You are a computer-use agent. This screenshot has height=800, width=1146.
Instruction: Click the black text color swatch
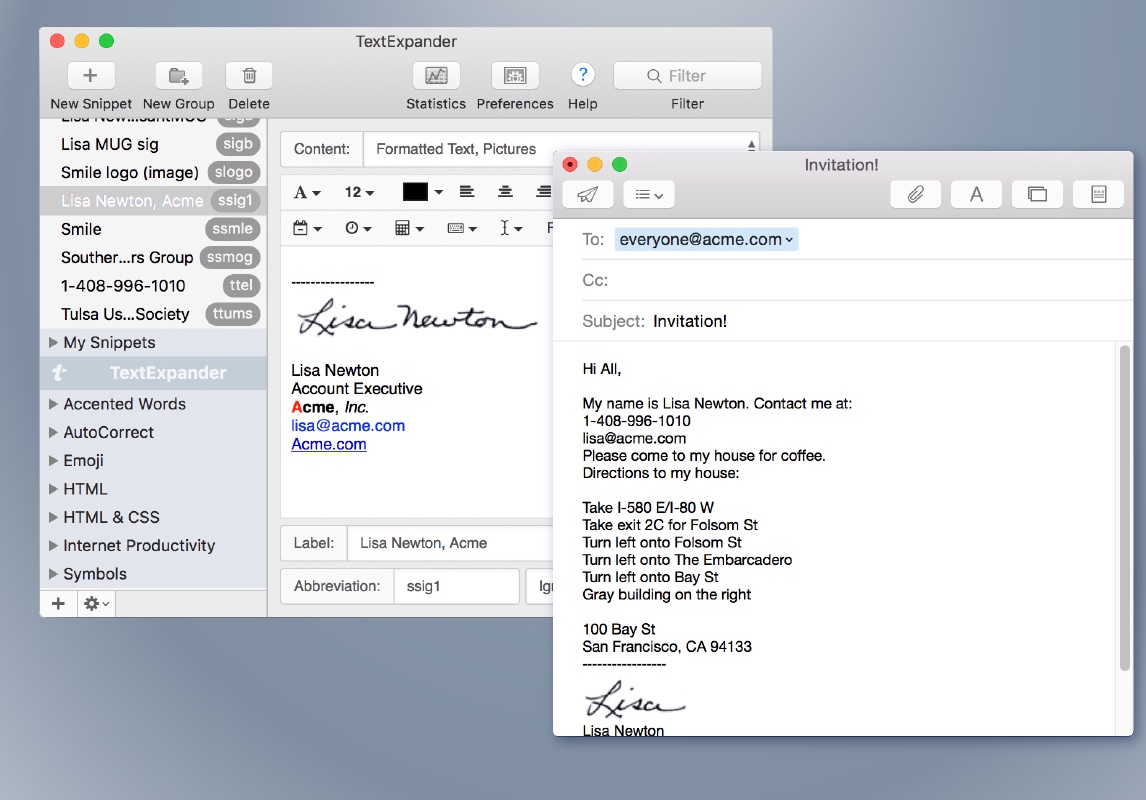click(415, 192)
